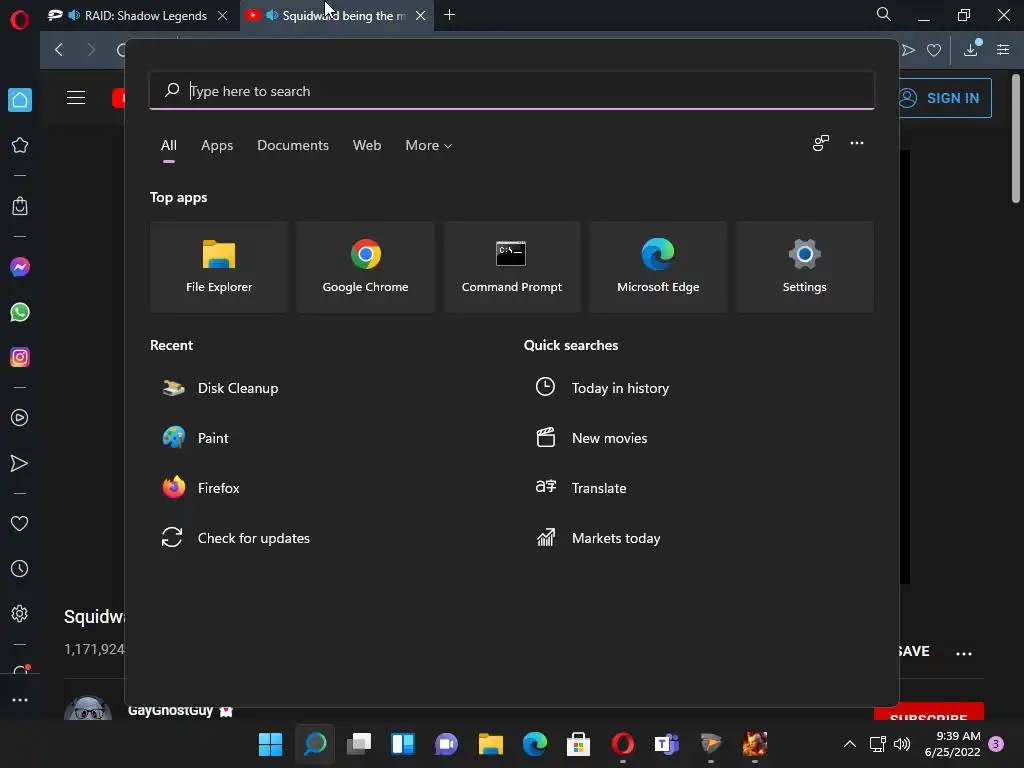
Task: Go back in Opera browser
Action: click(x=59, y=50)
